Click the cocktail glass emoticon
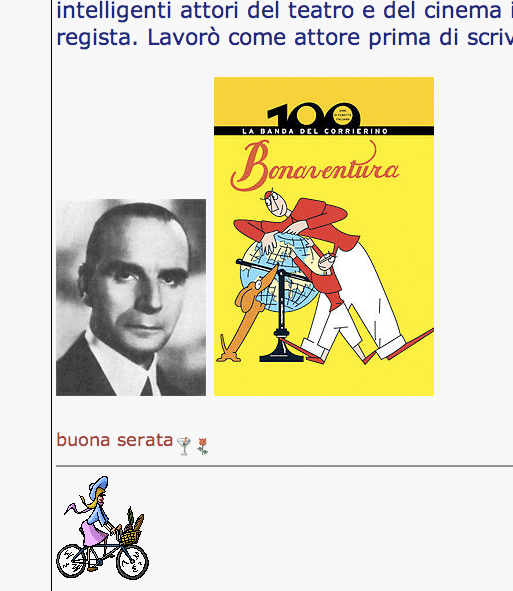 point(184,446)
